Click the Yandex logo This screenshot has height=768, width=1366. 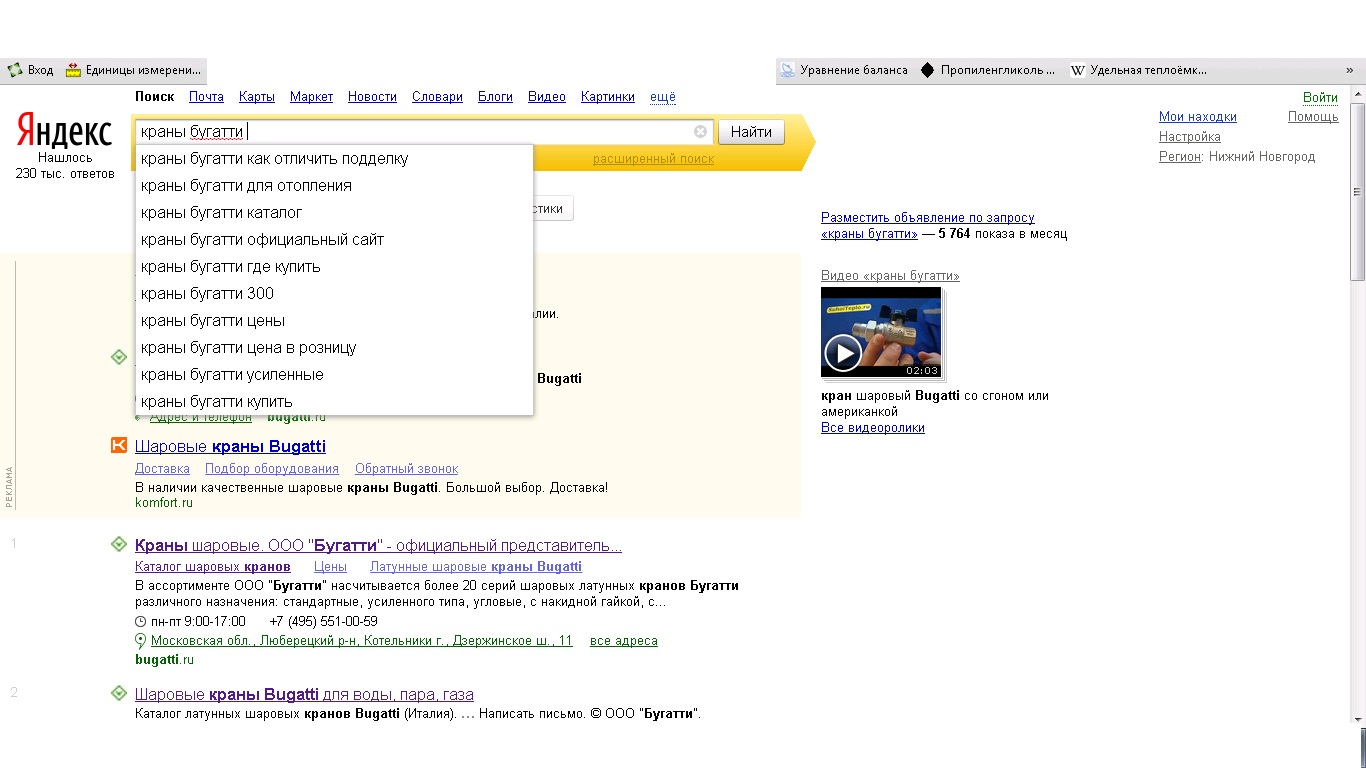[x=63, y=132]
